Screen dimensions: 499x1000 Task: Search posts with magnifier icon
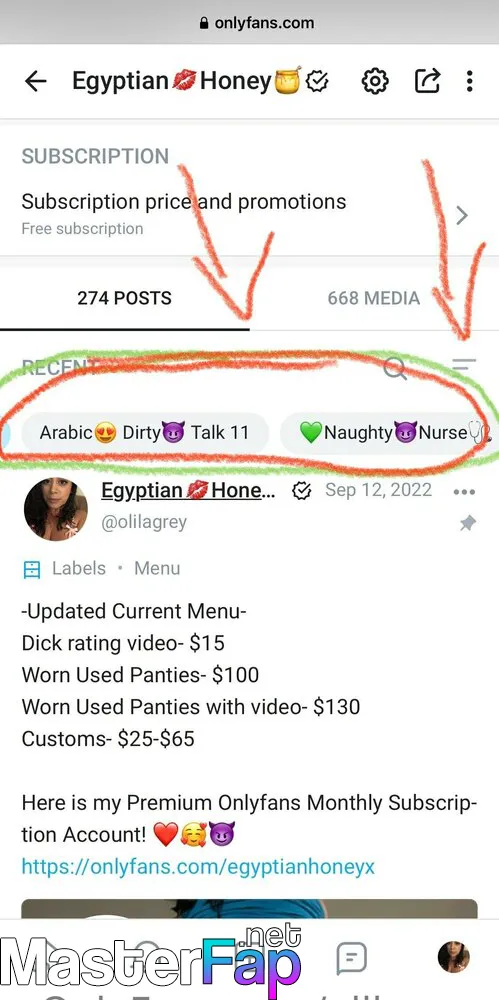click(x=395, y=368)
